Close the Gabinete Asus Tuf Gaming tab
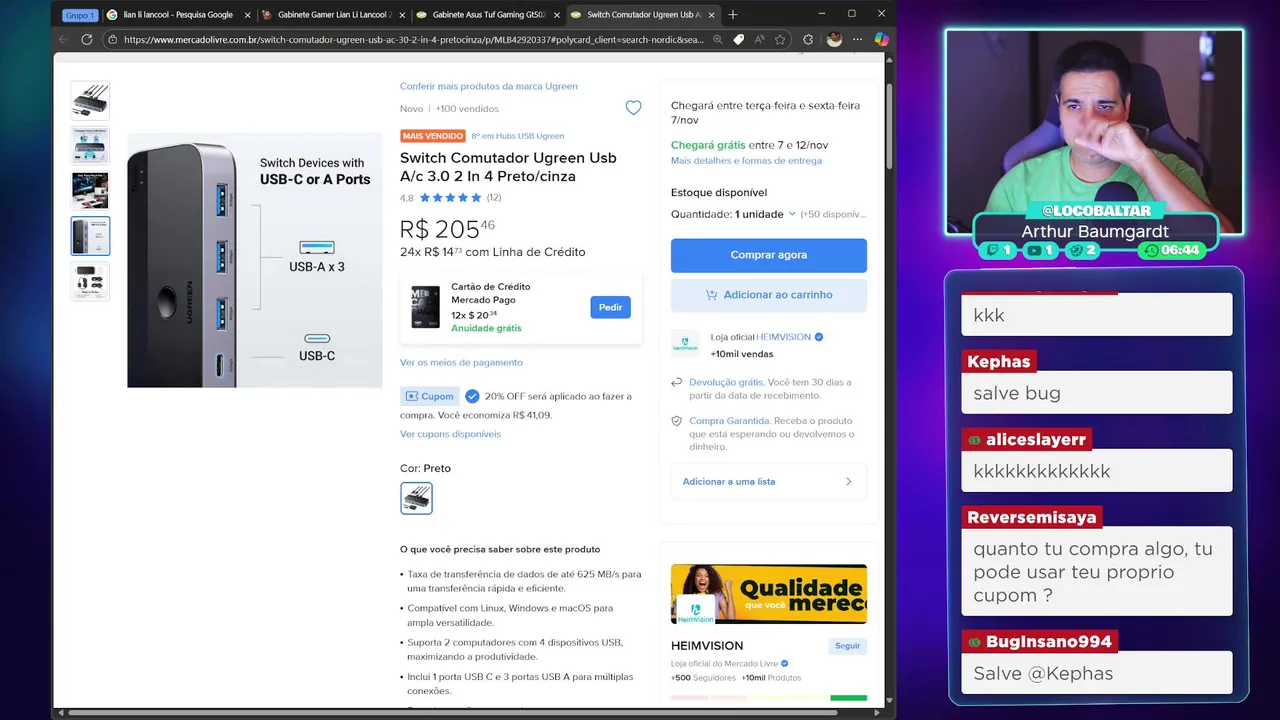Viewport: 1280px width, 720px height. coord(556,15)
